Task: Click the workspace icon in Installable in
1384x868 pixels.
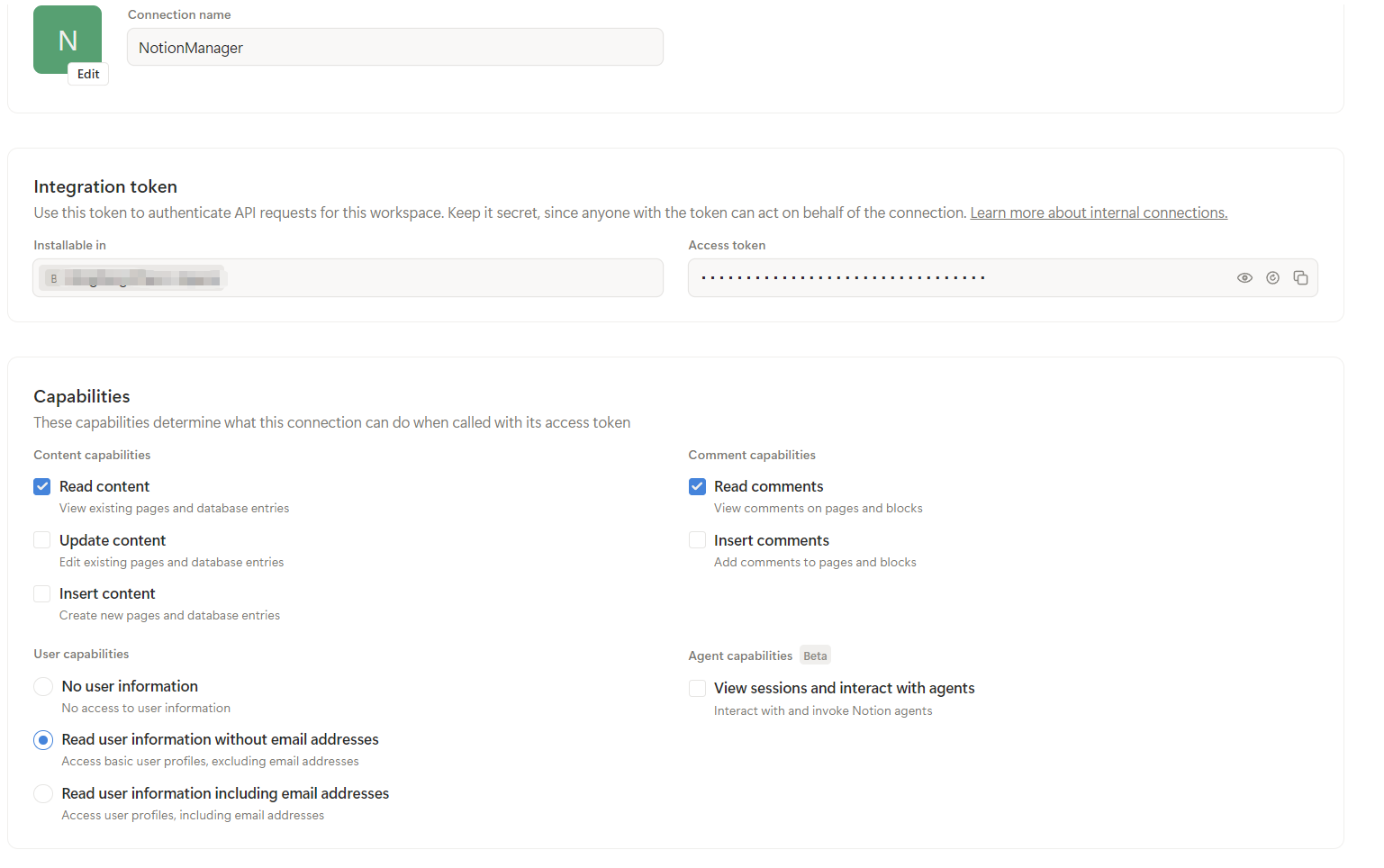Action: [54, 279]
